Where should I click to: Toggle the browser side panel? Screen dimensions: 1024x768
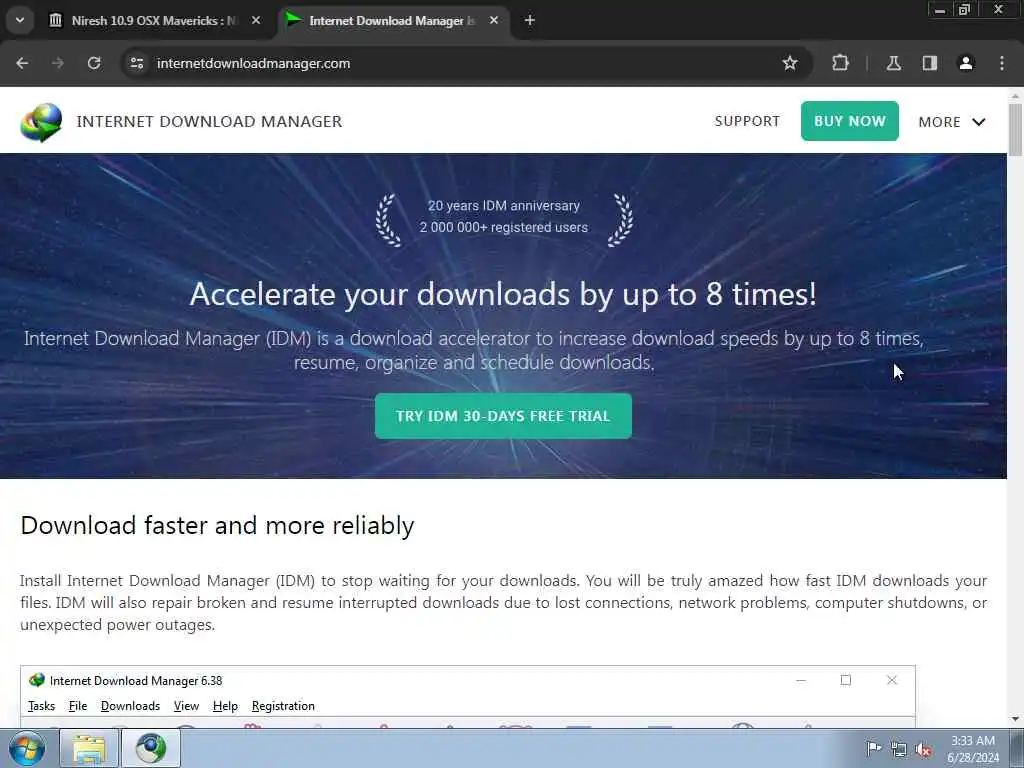click(x=930, y=63)
